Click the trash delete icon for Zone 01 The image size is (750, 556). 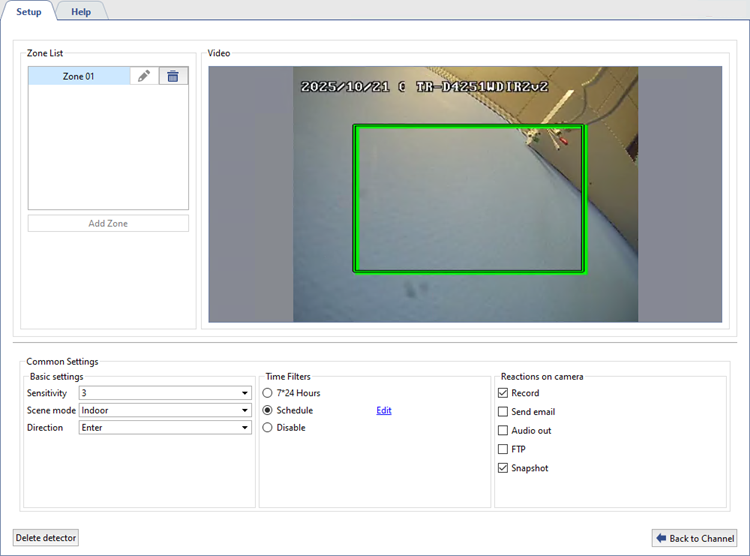[173, 76]
